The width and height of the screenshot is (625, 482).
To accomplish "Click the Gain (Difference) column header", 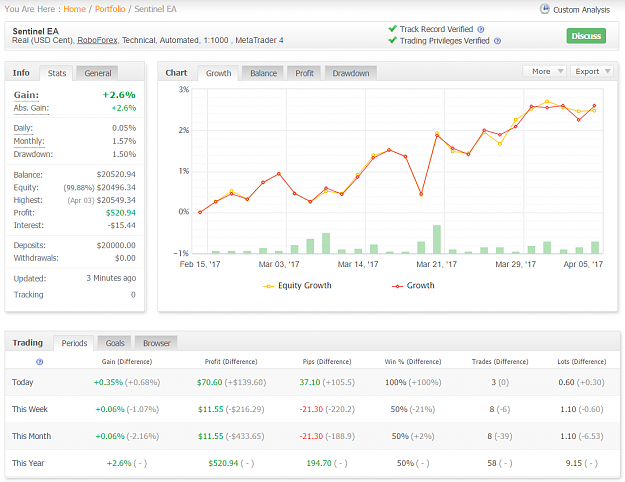I will (127, 362).
